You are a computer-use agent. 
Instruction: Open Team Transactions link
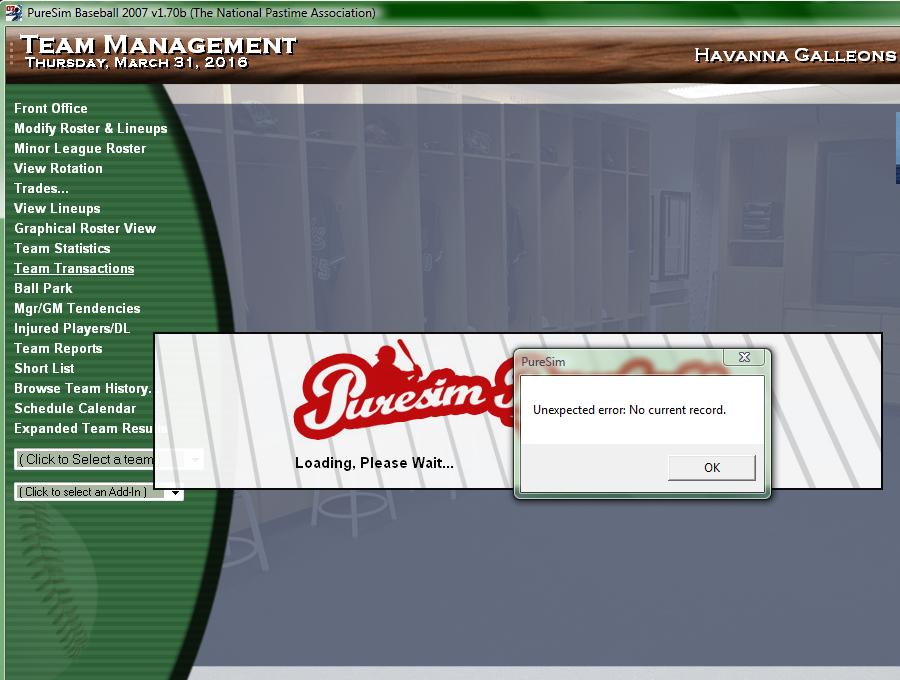74,269
